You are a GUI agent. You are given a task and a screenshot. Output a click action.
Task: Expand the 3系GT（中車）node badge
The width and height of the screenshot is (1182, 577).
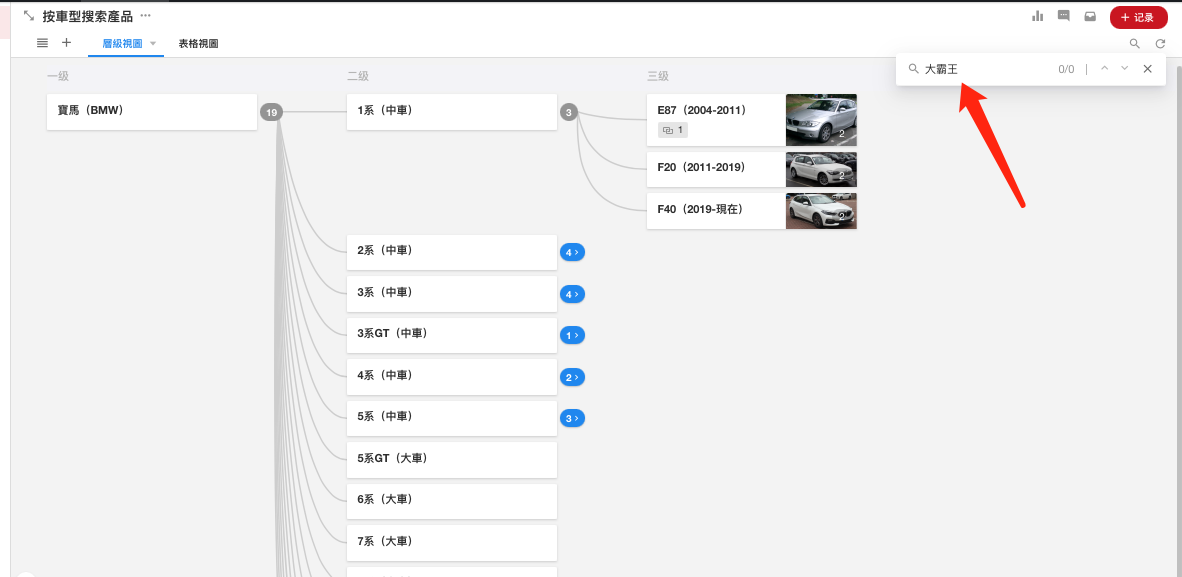point(572,335)
